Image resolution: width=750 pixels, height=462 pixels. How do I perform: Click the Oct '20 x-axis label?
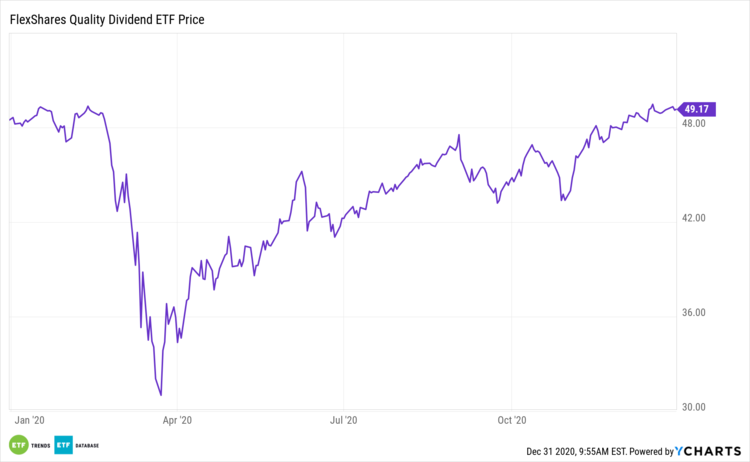coord(511,422)
